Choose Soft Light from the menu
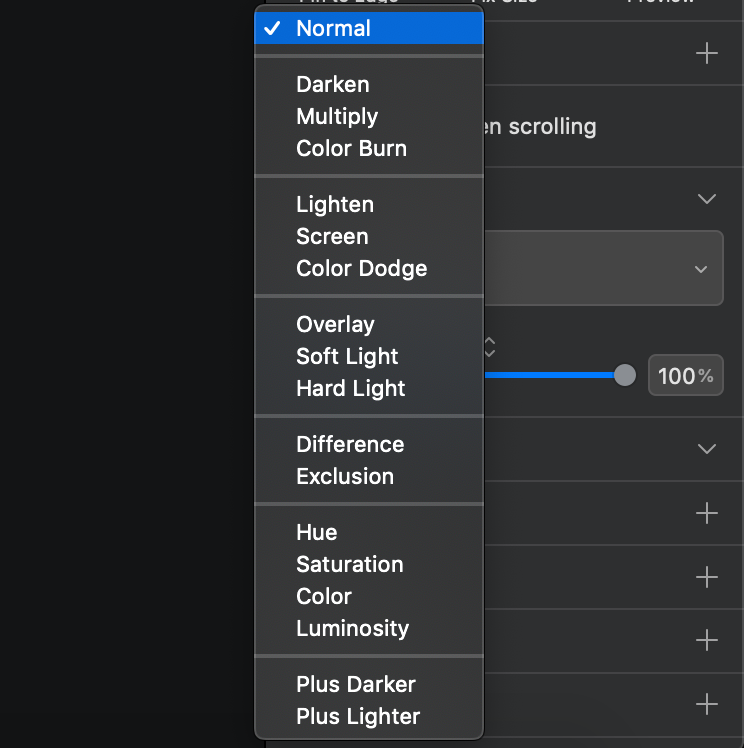744x748 pixels. pyautogui.click(x=347, y=356)
